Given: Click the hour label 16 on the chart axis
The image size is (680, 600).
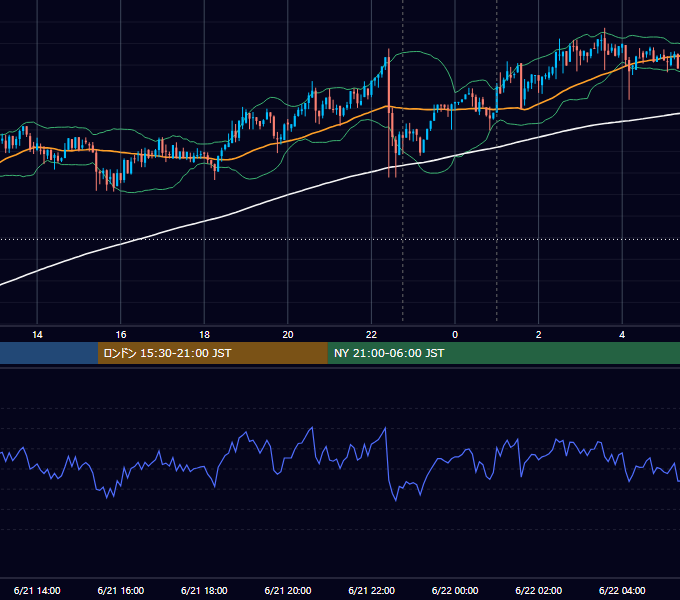Looking at the screenshot, I should point(121,335).
